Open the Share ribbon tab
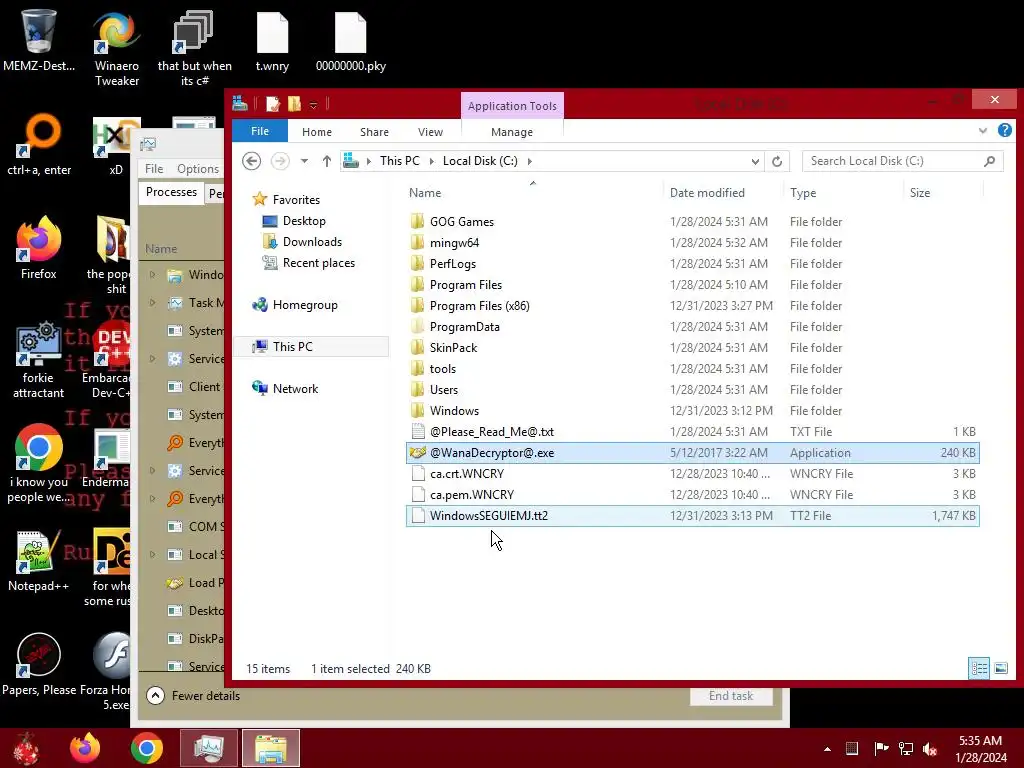Screen dimensions: 1024x768 click(374, 132)
